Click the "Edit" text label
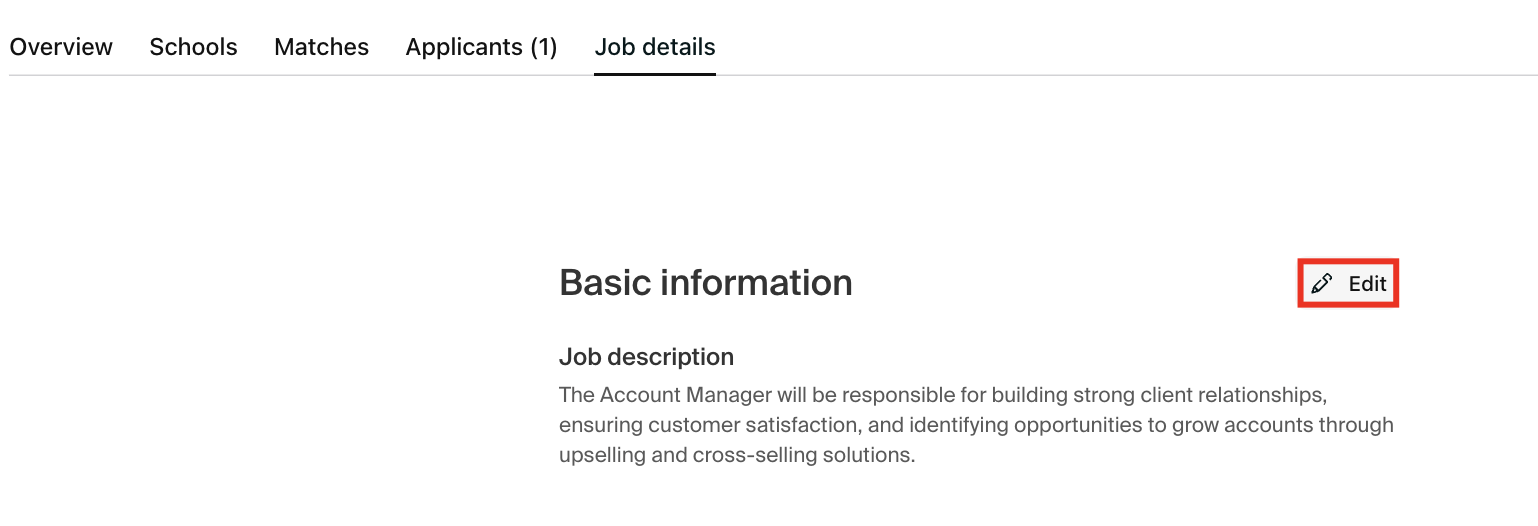This screenshot has height=526, width=1538. click(1367, 284)
